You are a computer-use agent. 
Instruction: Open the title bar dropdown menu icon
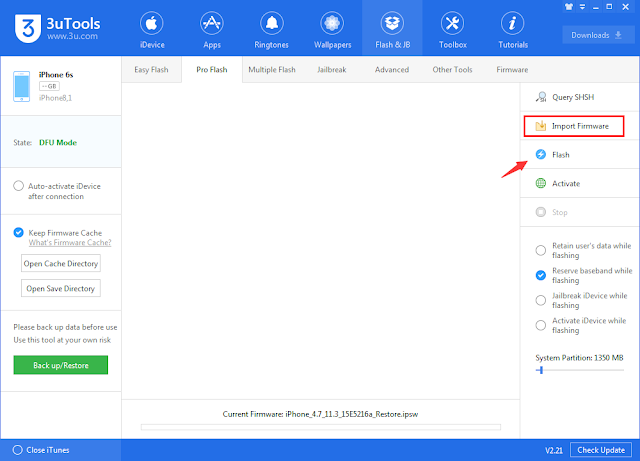click(x=582, y=7)
